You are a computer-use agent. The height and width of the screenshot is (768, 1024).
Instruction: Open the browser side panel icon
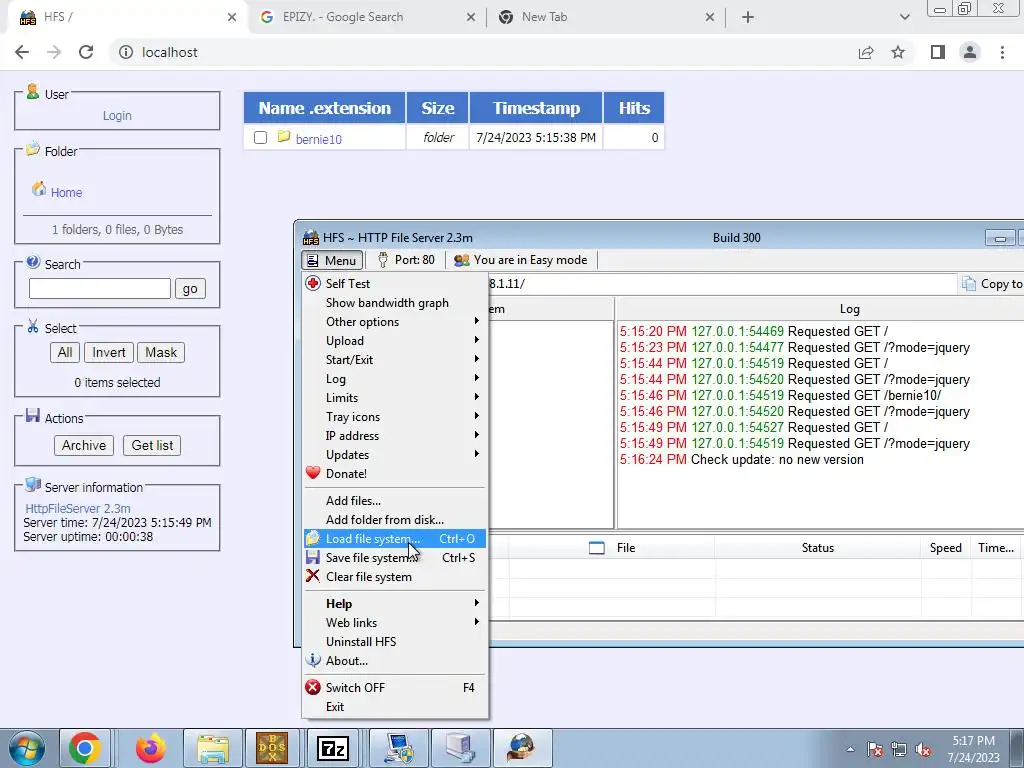[938, 52]
